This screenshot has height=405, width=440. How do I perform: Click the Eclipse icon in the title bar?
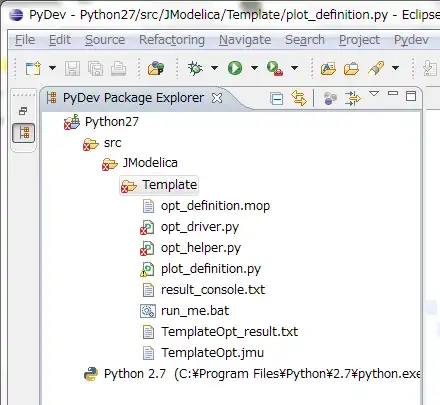16,15
